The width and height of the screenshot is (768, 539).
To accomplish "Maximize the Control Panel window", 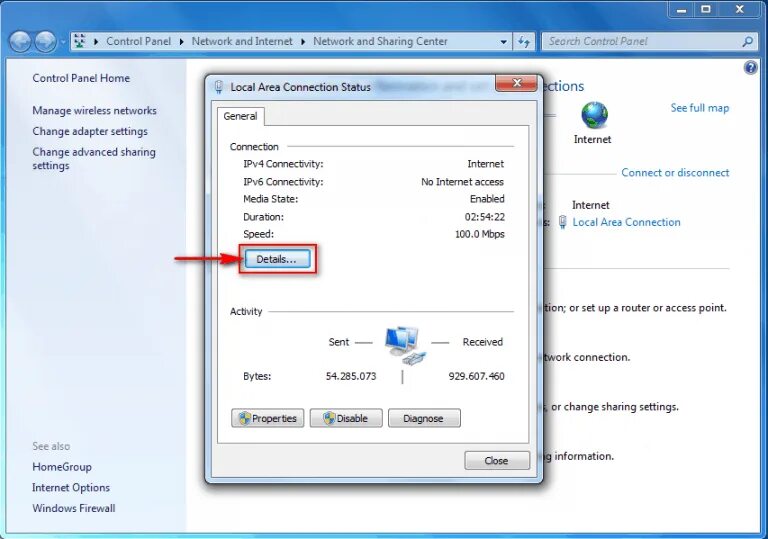I will (706, 9).
